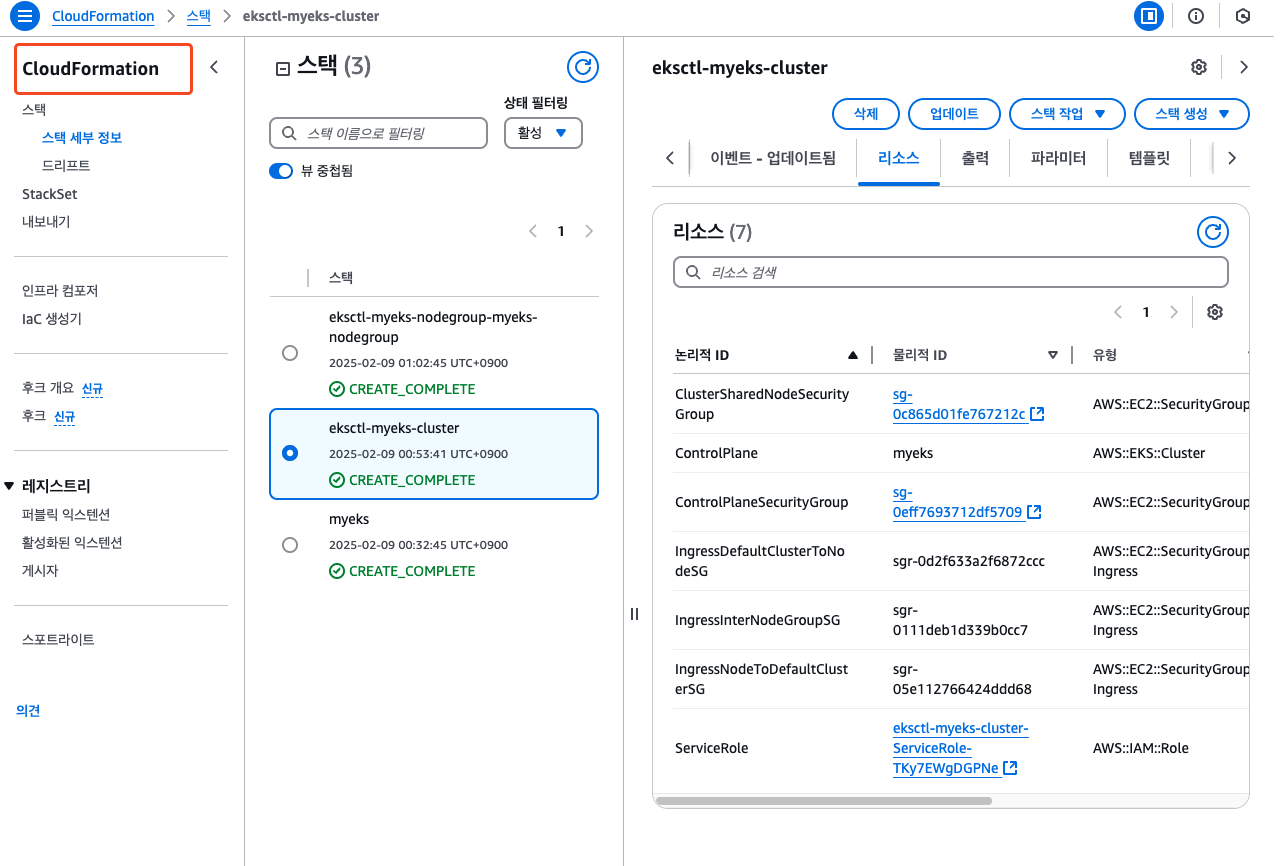The width and height of the screenshot is (1280, 866).
Task: Select myeks stack radio button
Action: pyautogui.click(x=290, y=545)
